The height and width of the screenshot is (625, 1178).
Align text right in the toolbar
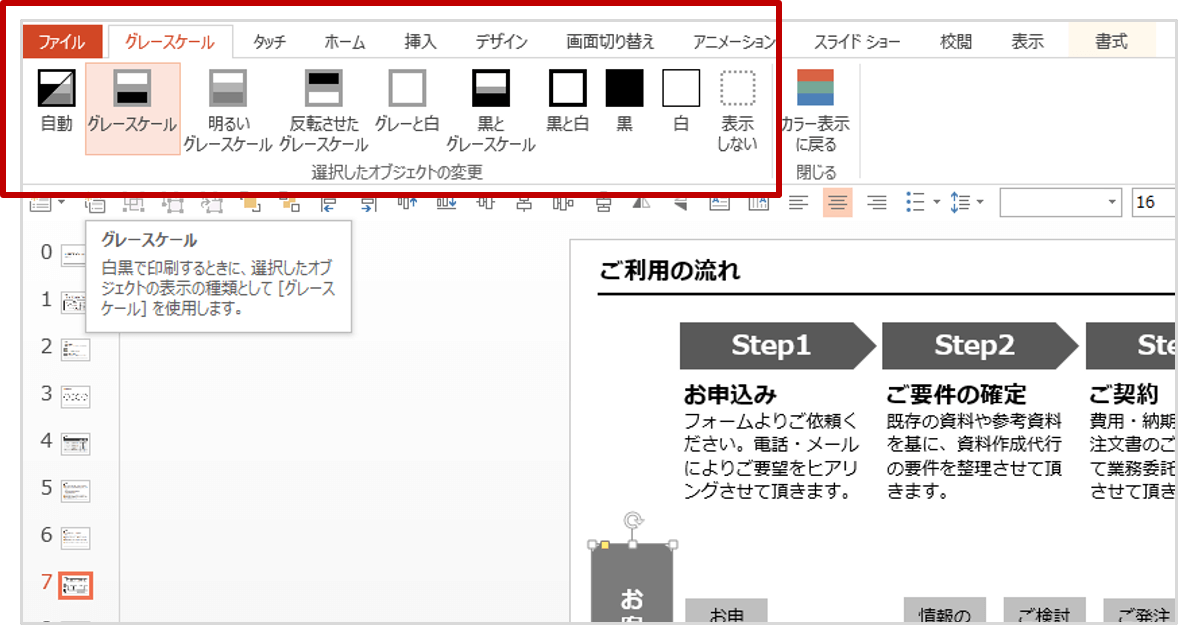(877, 203)
